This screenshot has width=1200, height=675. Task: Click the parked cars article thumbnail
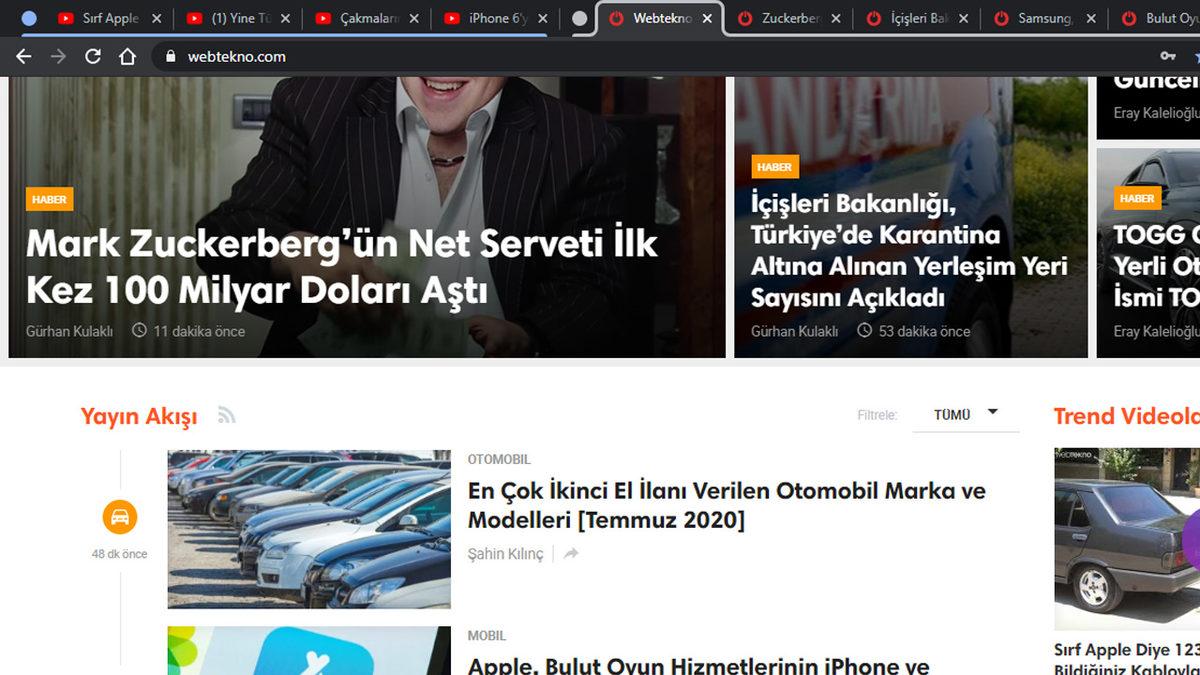pos(308,525)
